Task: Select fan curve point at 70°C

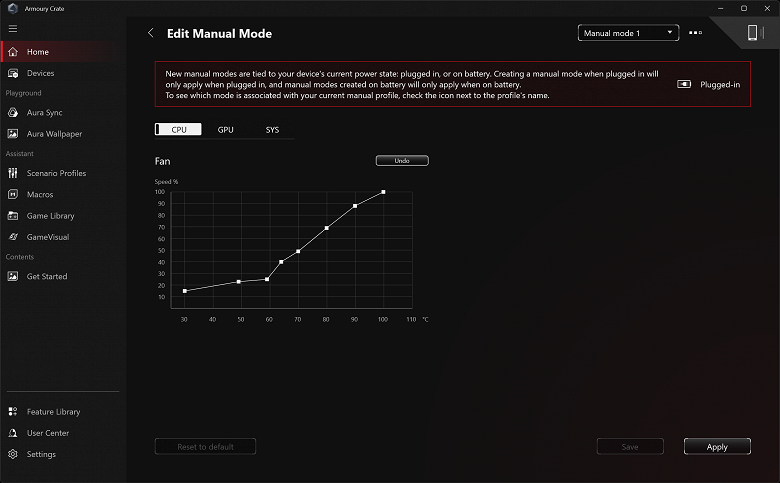Action: click(298, 251)
